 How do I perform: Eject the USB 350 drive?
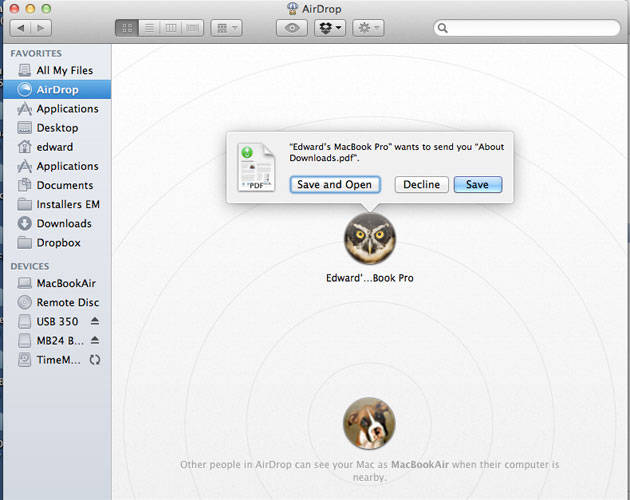click(x=95, y=321)
